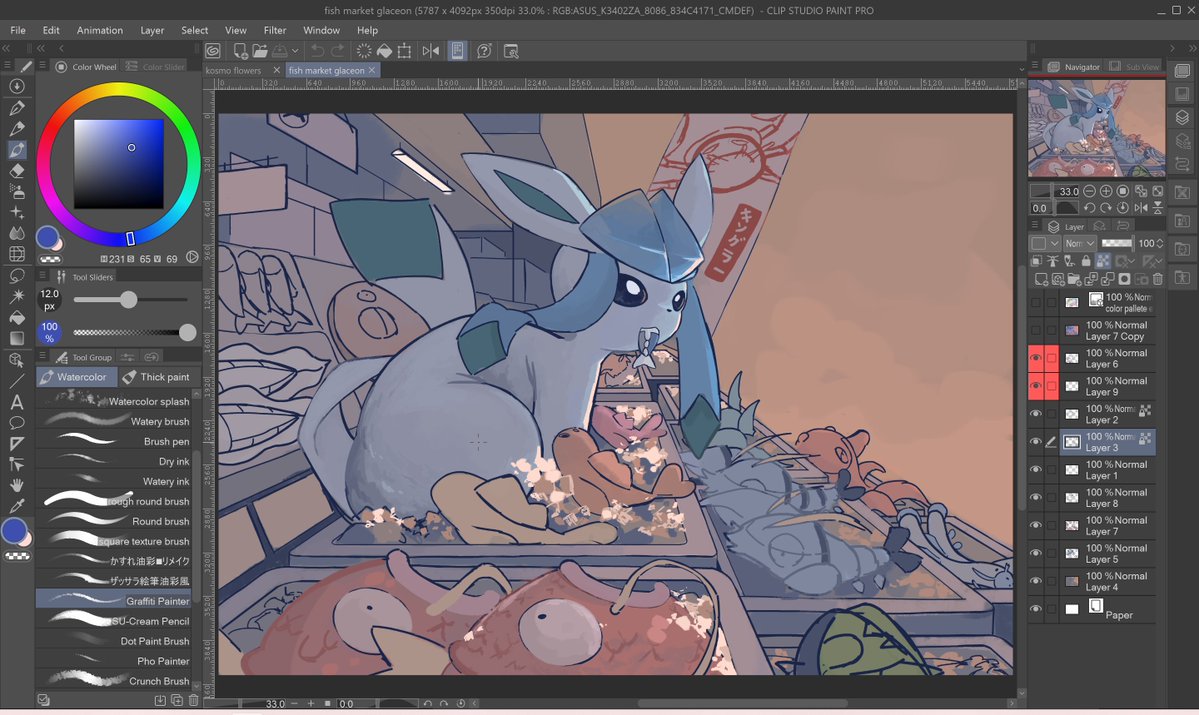
Task: Delete layer with trash icon
Action: (1158, 279)
